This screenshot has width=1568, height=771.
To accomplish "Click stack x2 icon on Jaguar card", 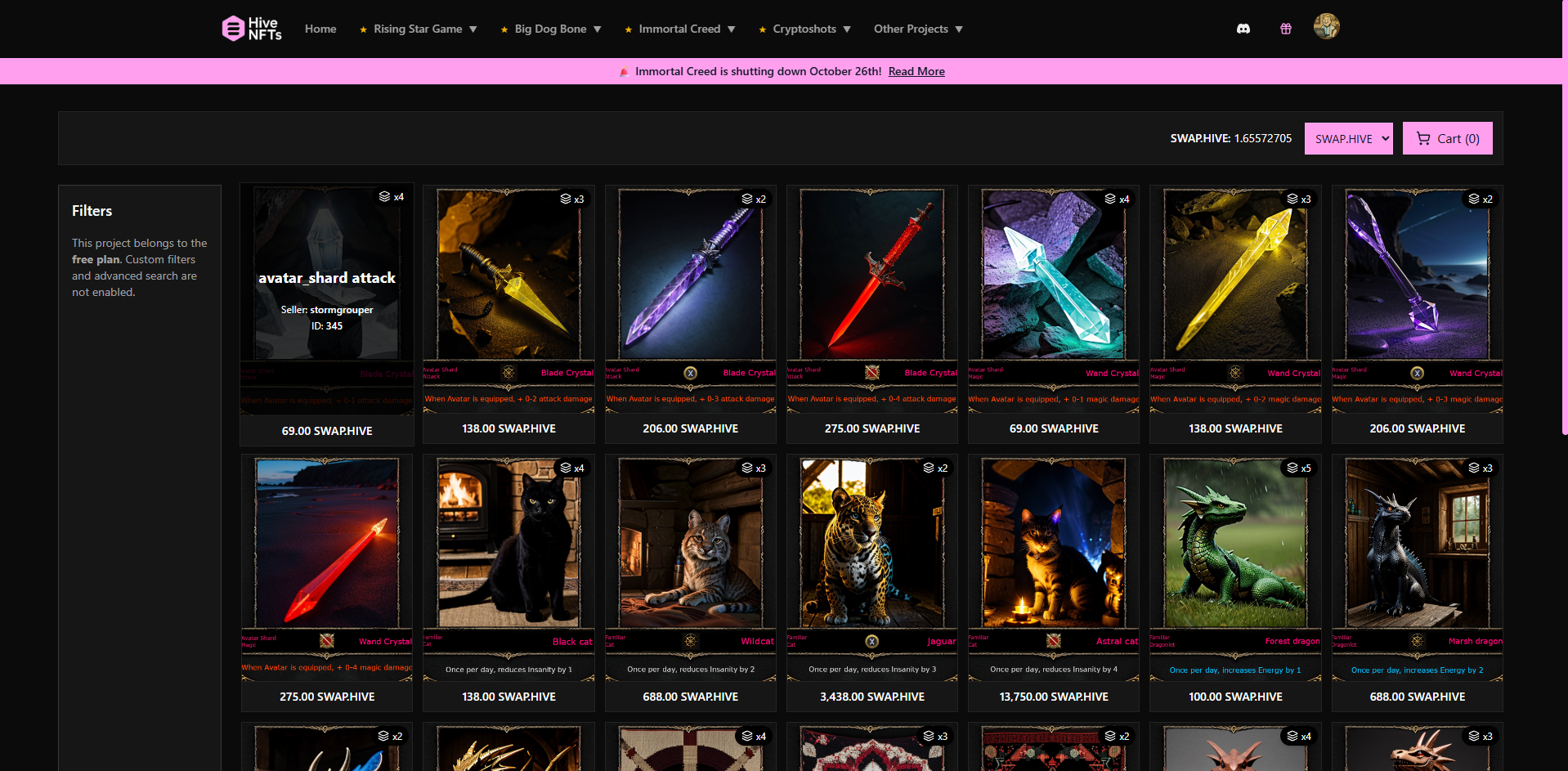I will coord(929,468).
